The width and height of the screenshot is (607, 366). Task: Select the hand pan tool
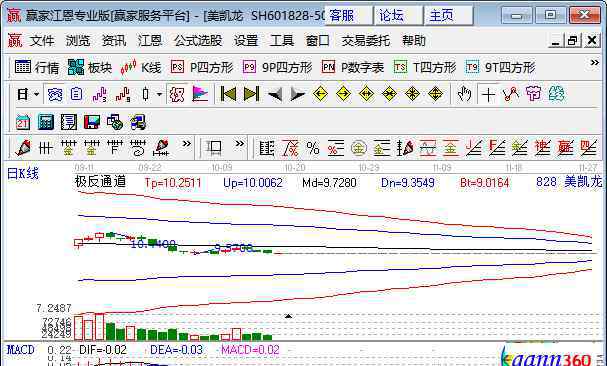click(x=464, y=94)
